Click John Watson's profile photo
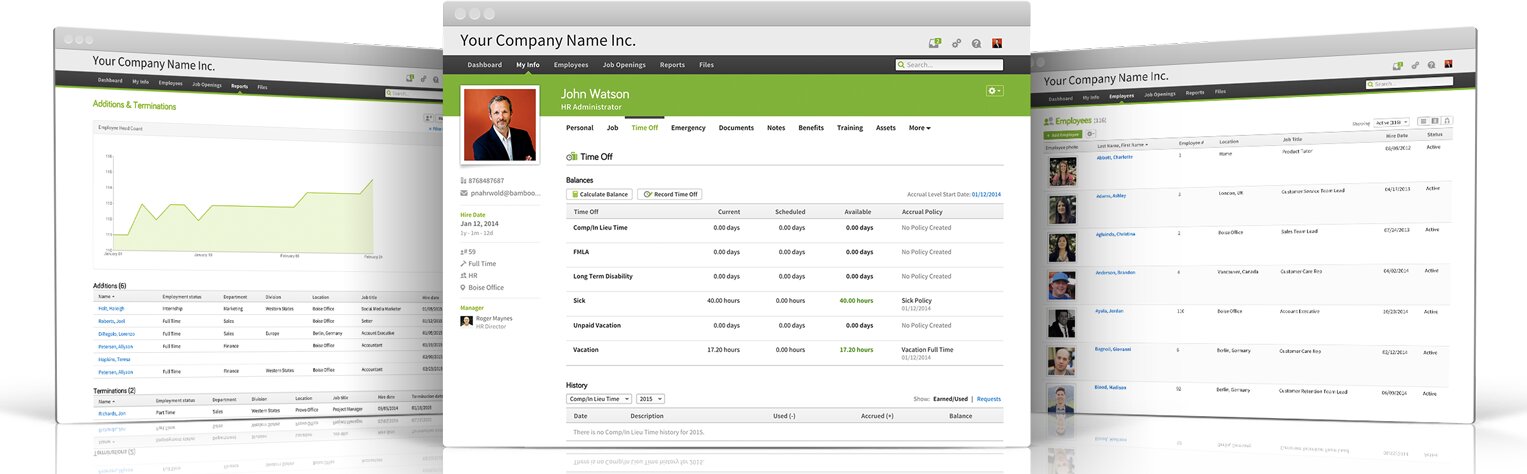This screenshot has width=1527, height=474. (x=500, y=124)
